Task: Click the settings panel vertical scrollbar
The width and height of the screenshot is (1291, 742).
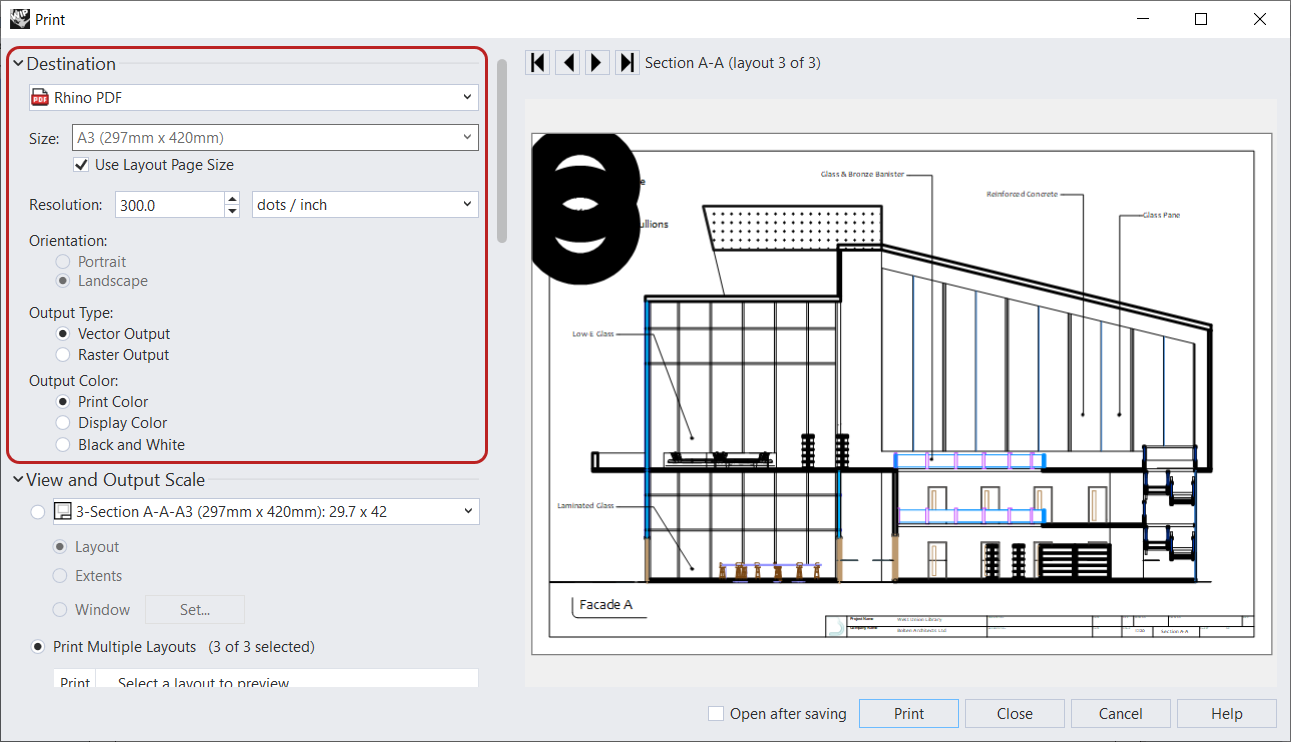Action: click(502, 150)
